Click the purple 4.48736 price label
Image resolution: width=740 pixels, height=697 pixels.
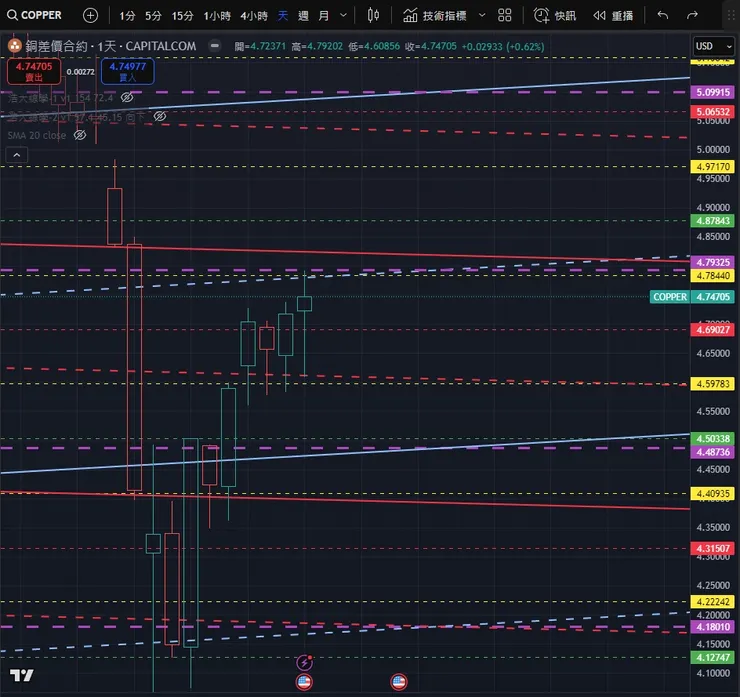[x=713, y=452]
